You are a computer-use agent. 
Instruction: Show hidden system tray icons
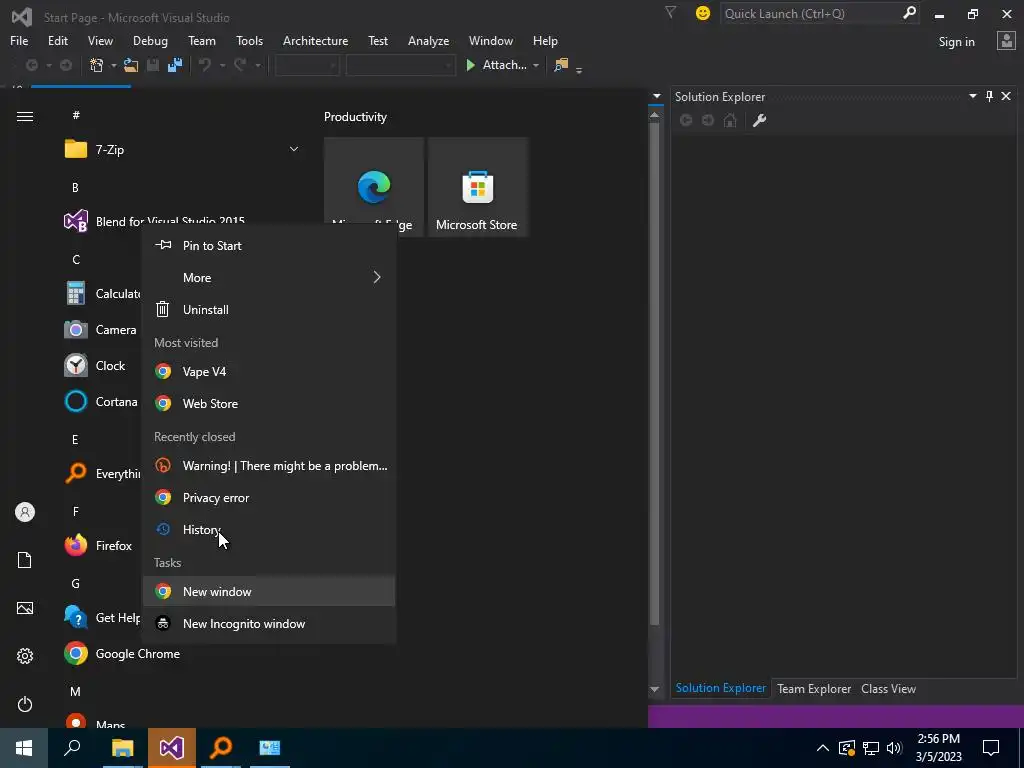(x=823, y=748)
